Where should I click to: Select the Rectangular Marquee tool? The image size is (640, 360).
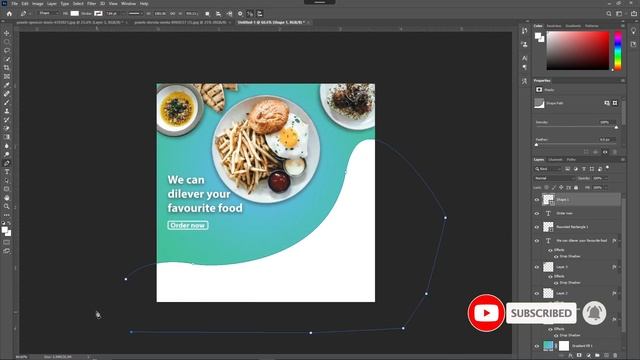coord(7,42)
